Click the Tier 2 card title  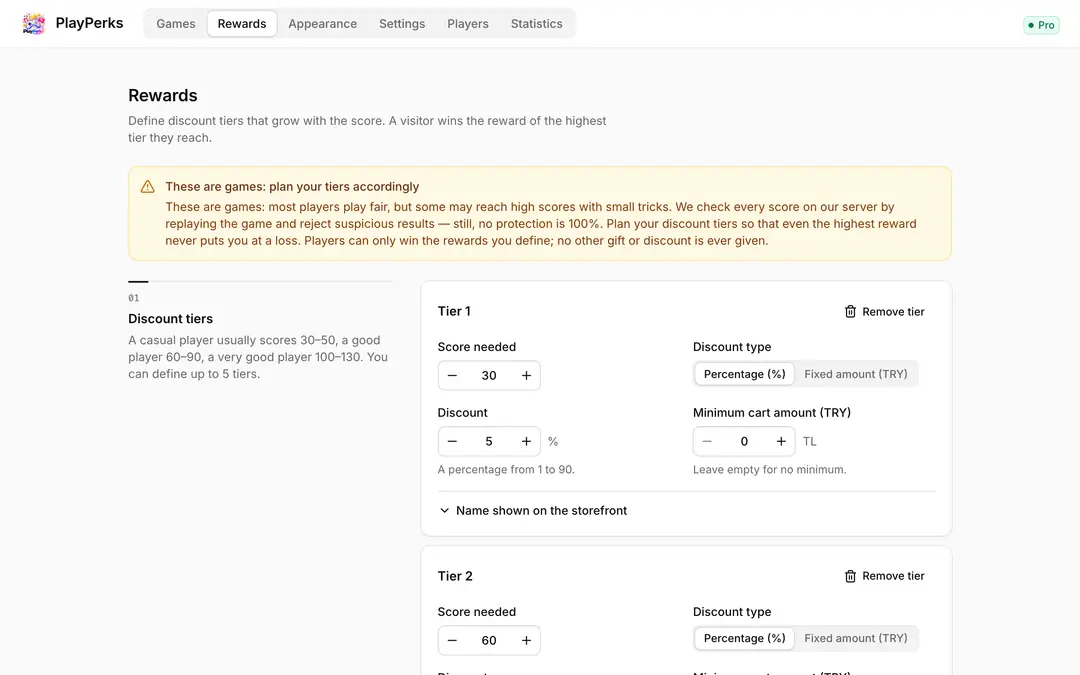coord(455,576)
